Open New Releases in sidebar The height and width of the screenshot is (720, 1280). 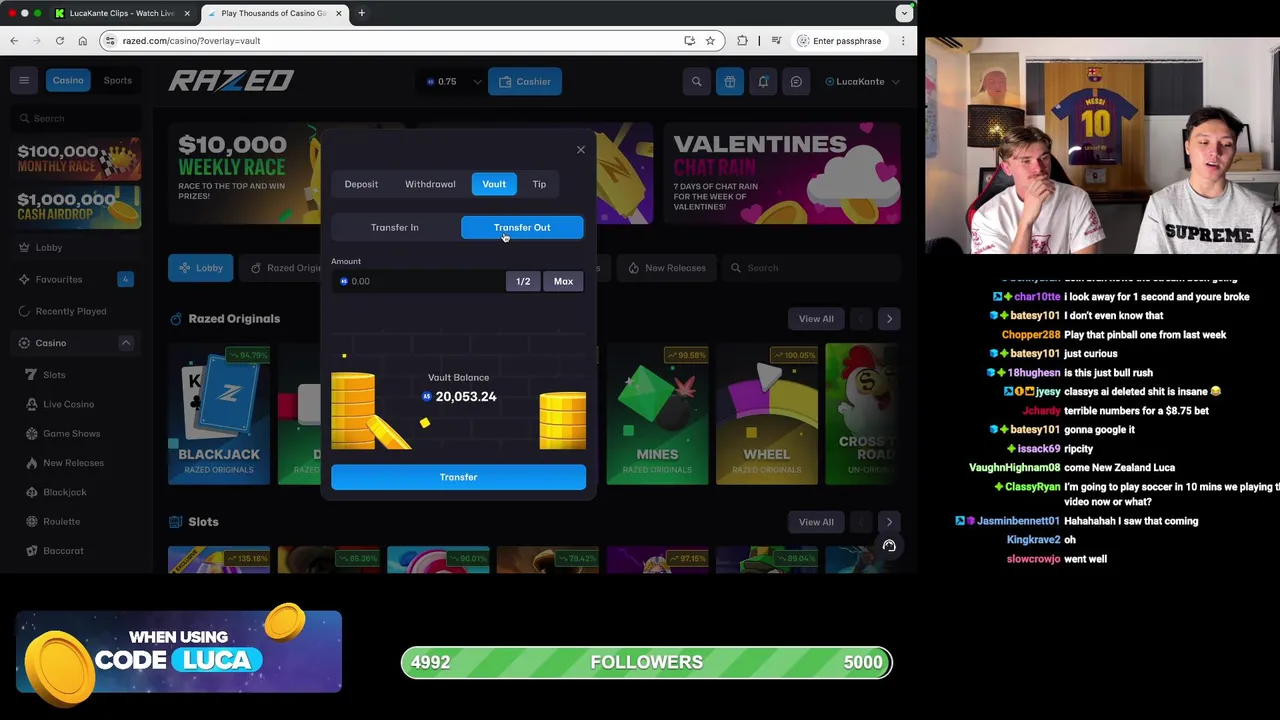click(x=76, y=463)
